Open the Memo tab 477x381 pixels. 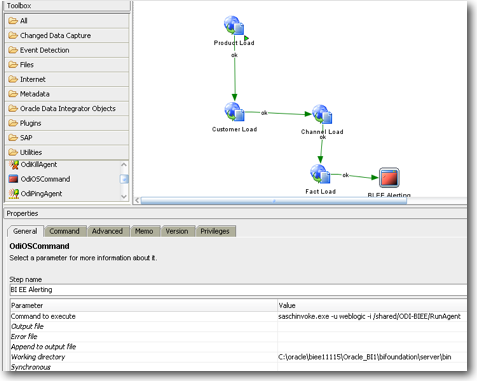click(144, 231)
